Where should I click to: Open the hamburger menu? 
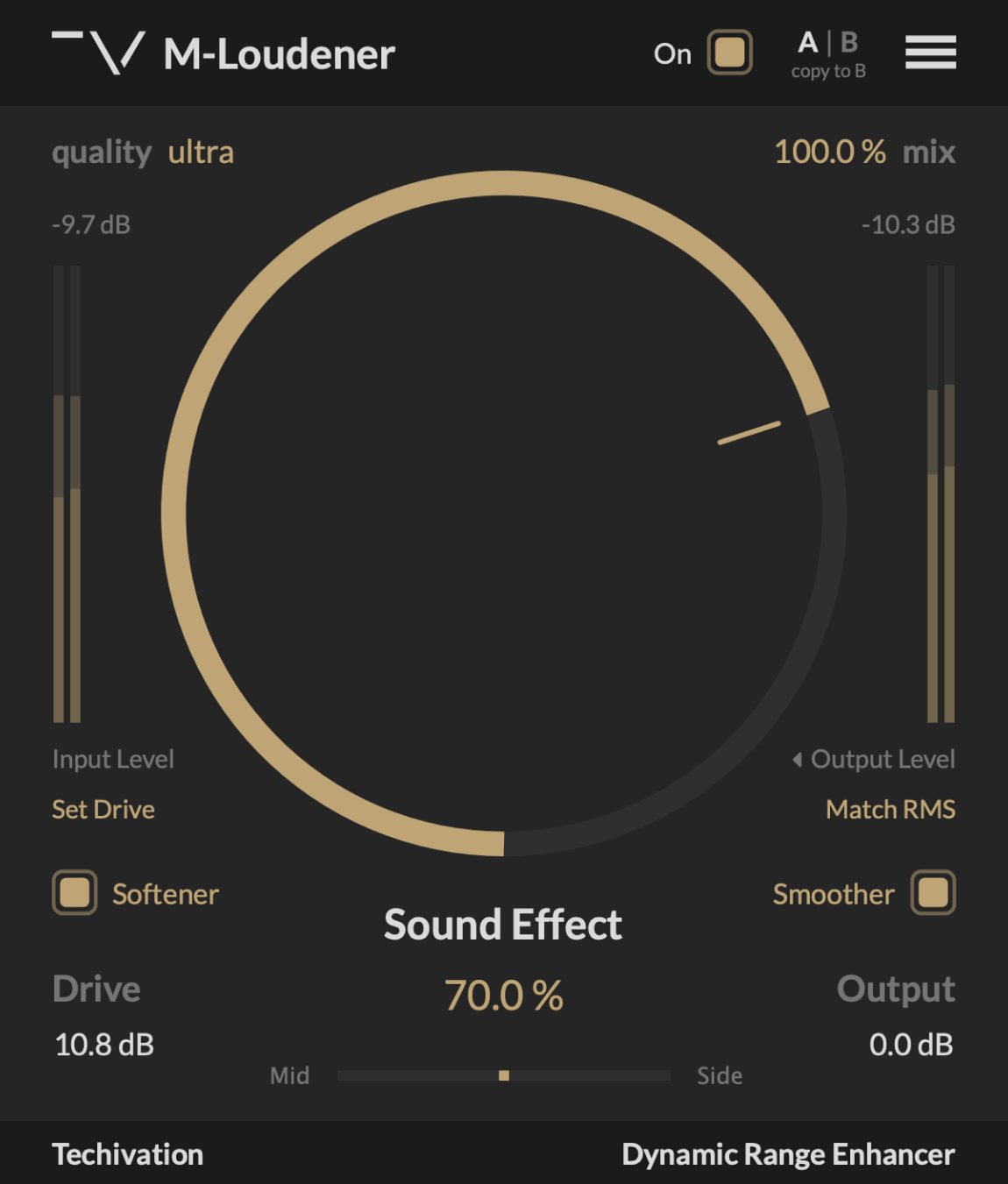[930, 53]
